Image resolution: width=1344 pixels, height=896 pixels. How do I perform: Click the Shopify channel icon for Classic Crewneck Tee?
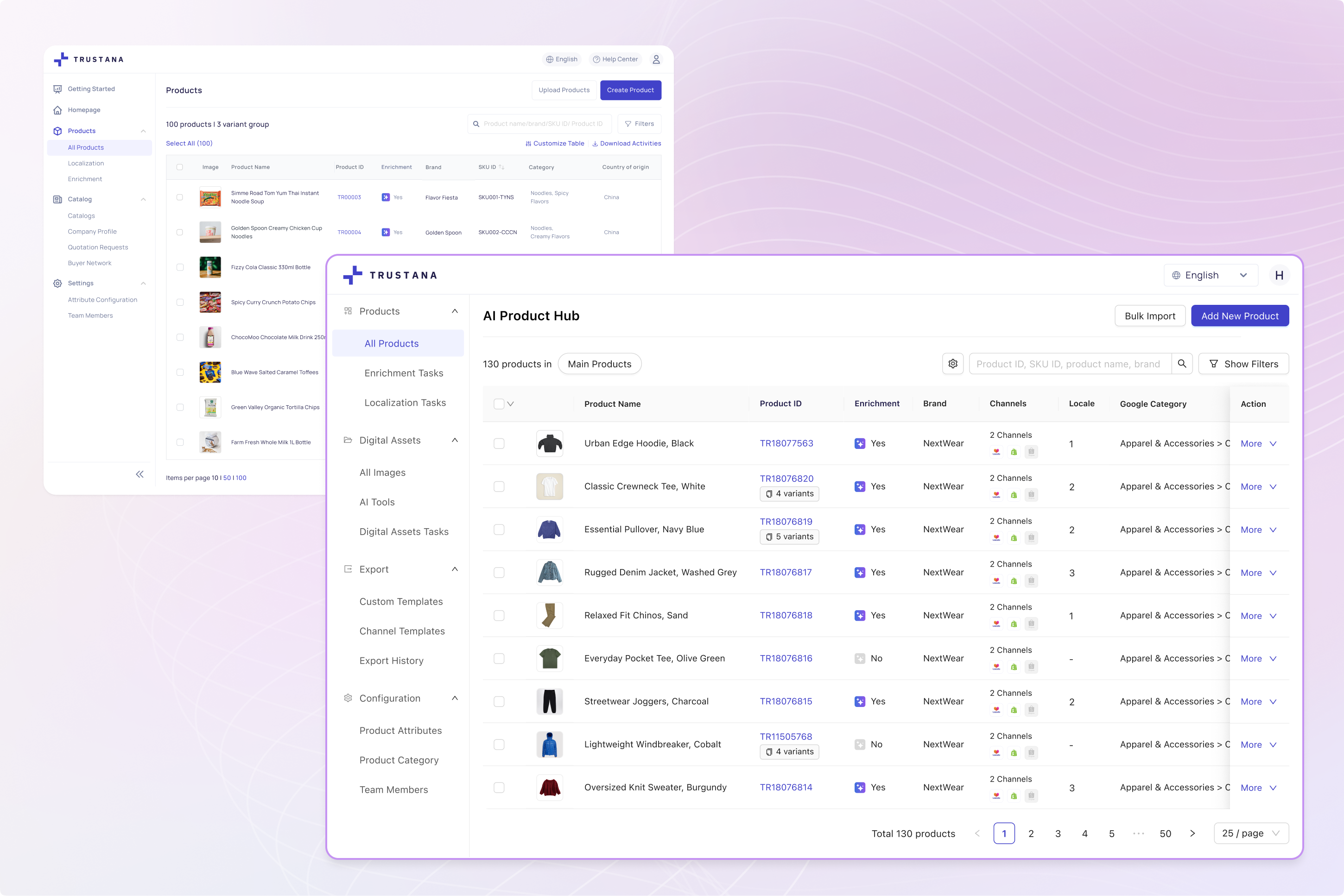coord(1014,495)
